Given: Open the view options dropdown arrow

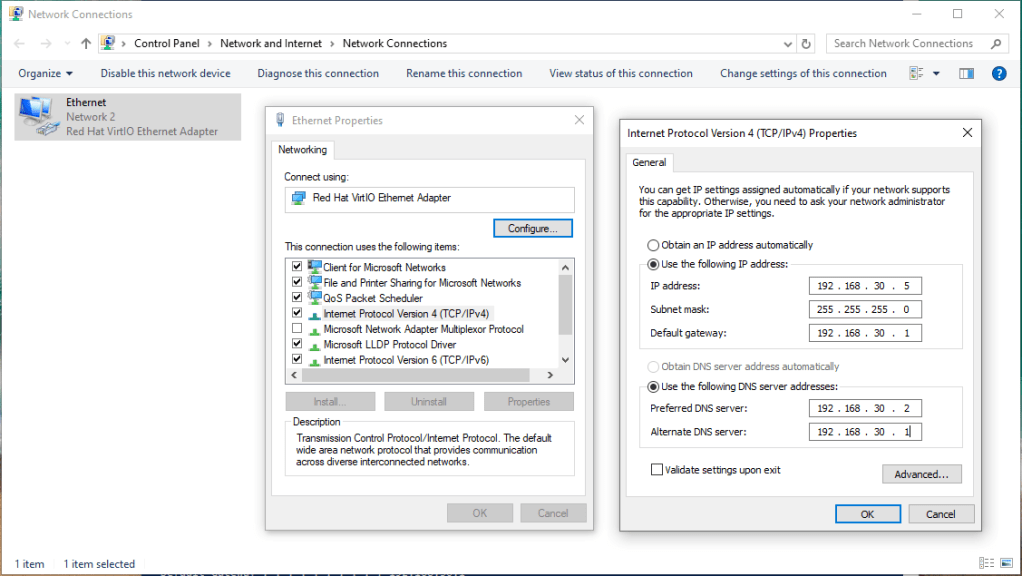Looking at the screenshot, I should click(936, 73).
